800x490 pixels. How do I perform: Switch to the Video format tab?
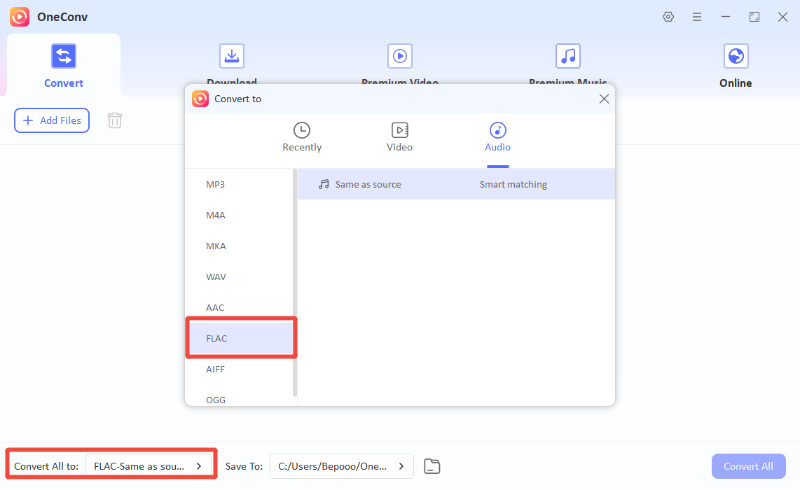[x=399, y=137]
